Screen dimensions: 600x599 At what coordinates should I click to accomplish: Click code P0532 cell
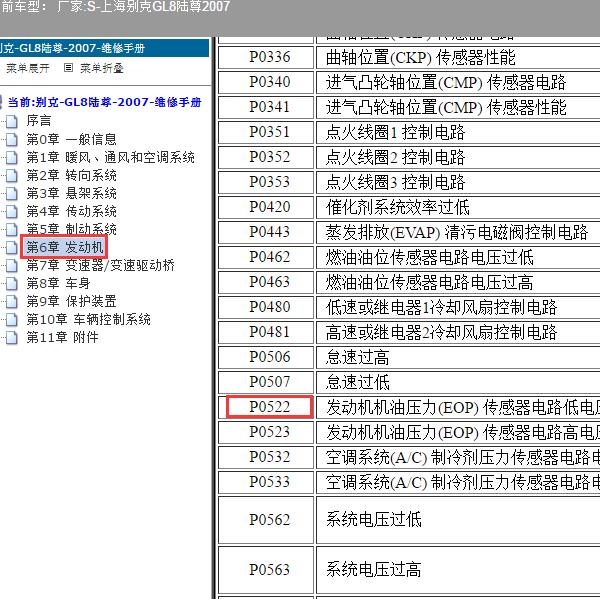point(266,457)
